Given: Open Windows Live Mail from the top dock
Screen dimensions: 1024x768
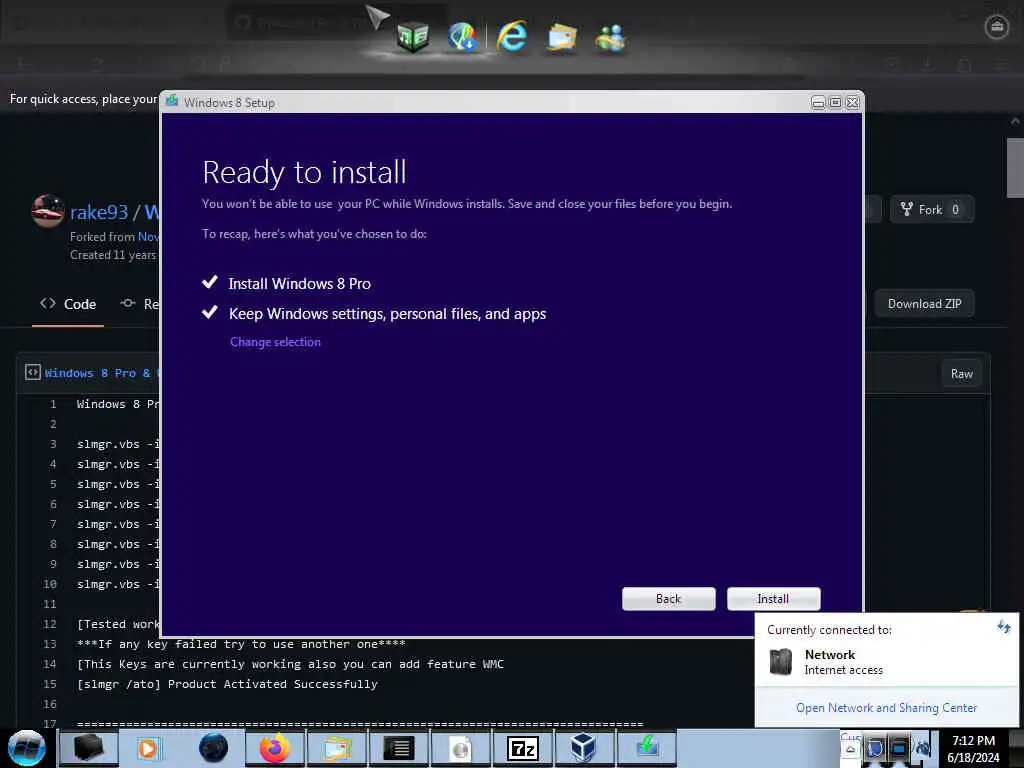Looking at the screenshot, I should point(562,37).
